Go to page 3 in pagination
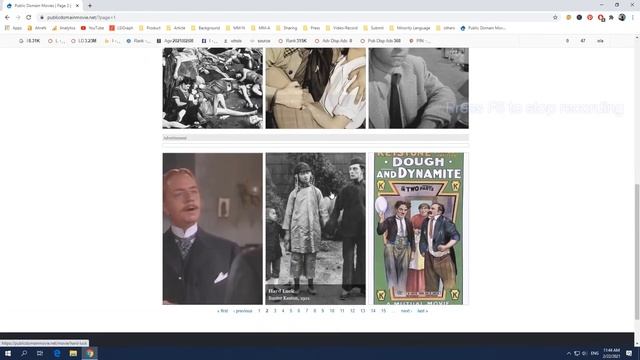This screenshot has height=360, width=640. (x=275, y=311)
